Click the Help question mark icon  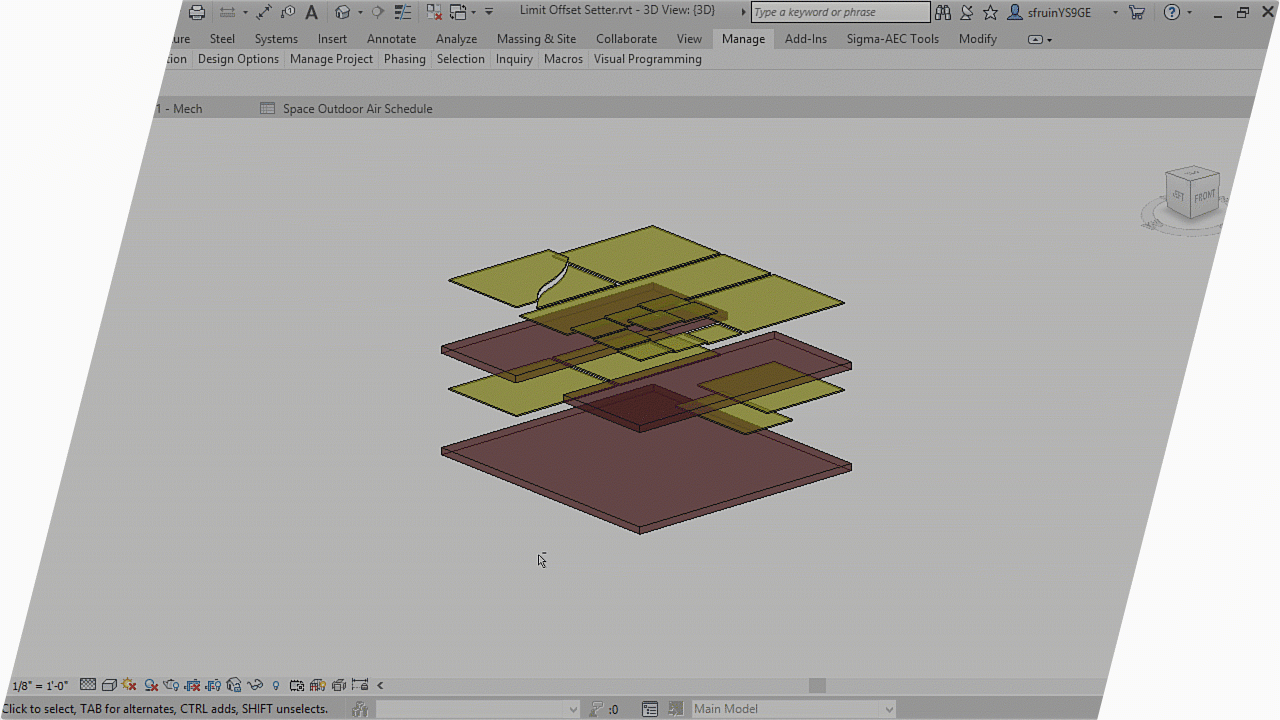1172,13
